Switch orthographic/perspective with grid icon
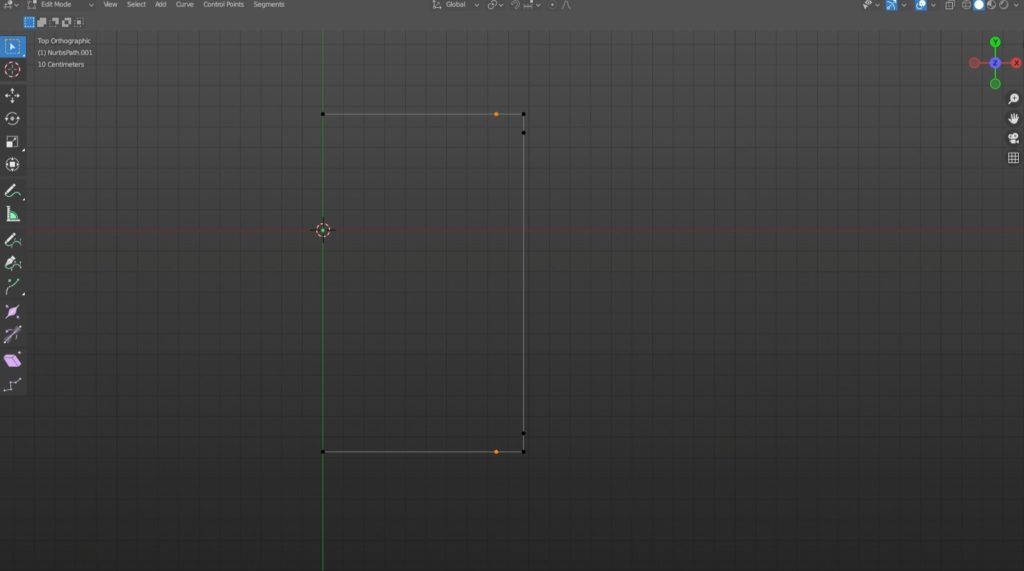1024x571 pixels. point(1013,158)
